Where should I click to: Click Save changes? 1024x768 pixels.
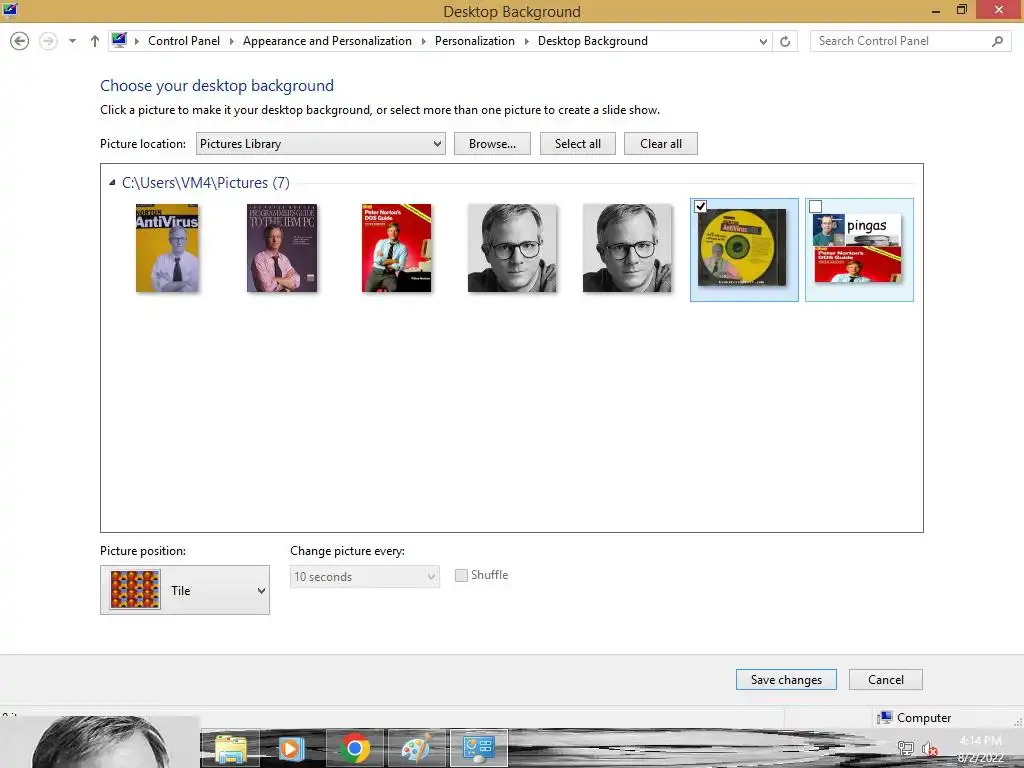click(786, 680)
